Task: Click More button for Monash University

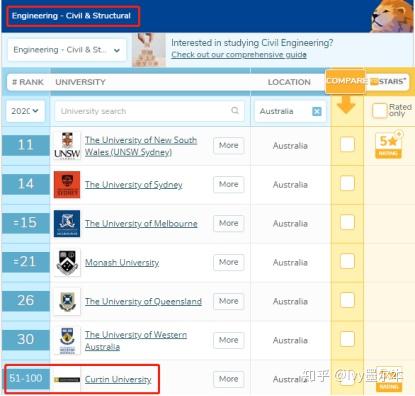Action: coord(229,262)
